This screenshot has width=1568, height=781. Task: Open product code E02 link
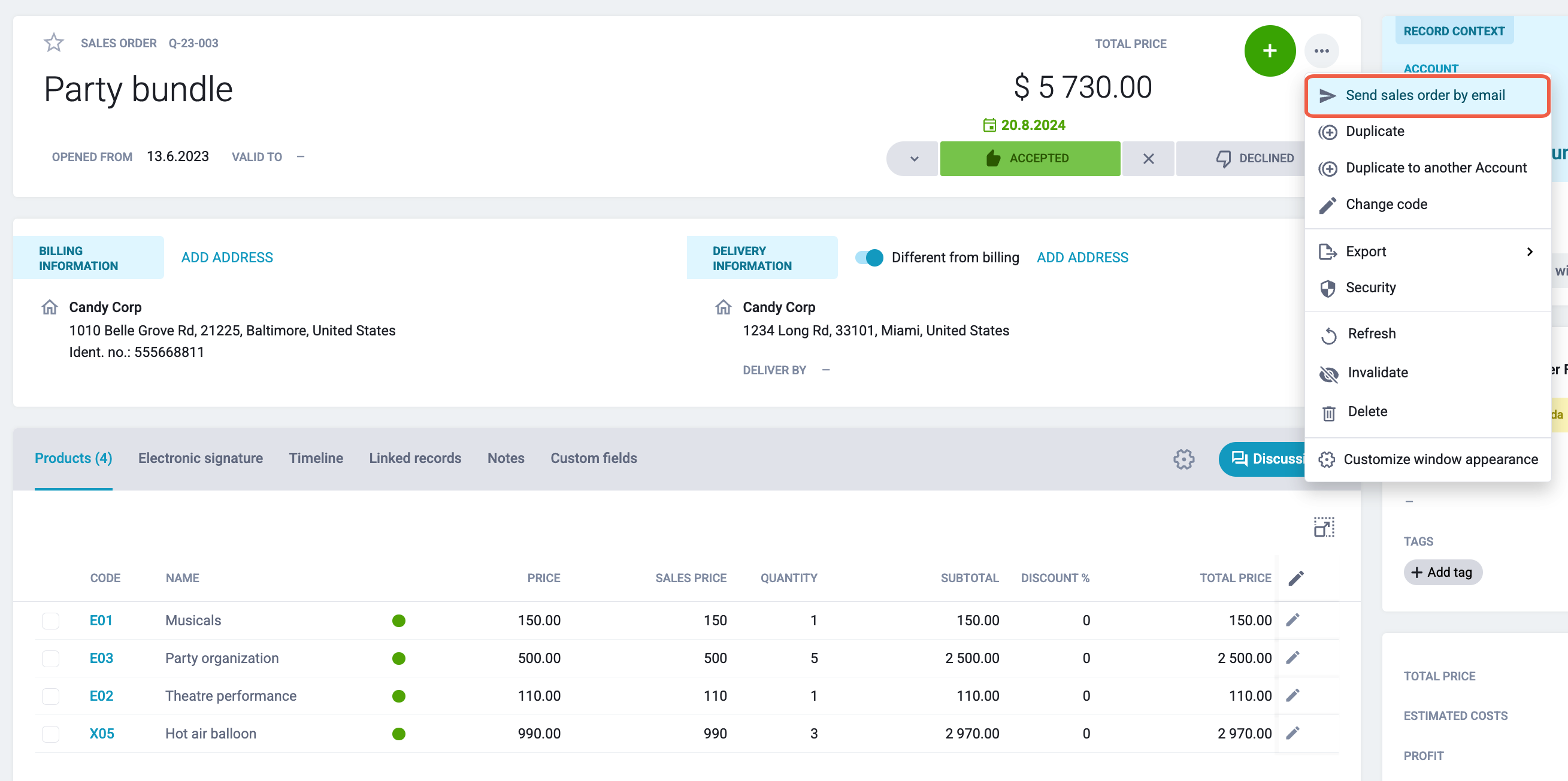(101, 696)
